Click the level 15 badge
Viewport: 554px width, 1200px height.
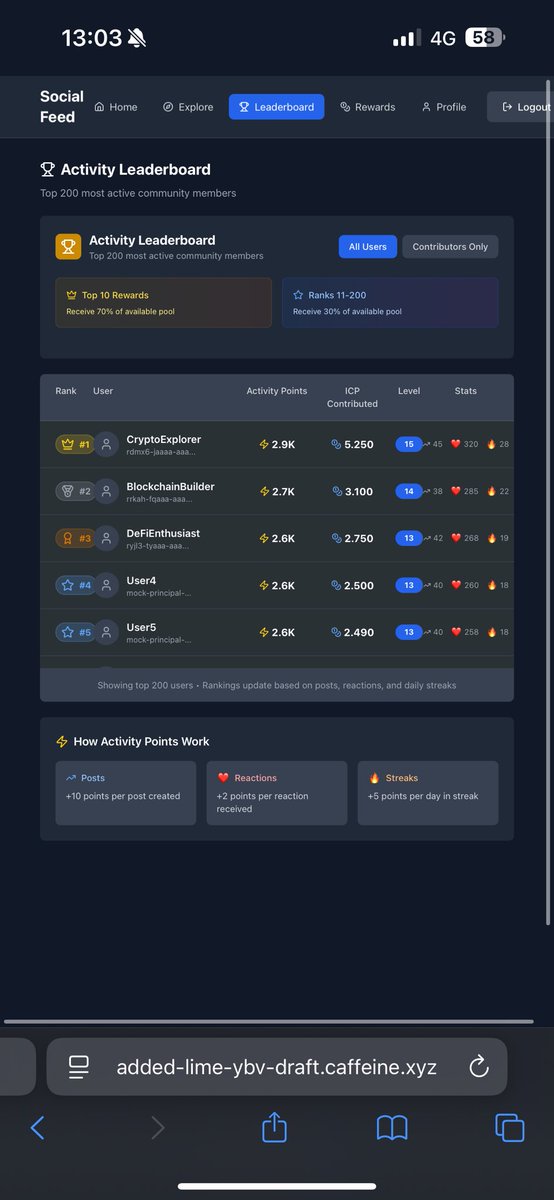coord(409,444)
